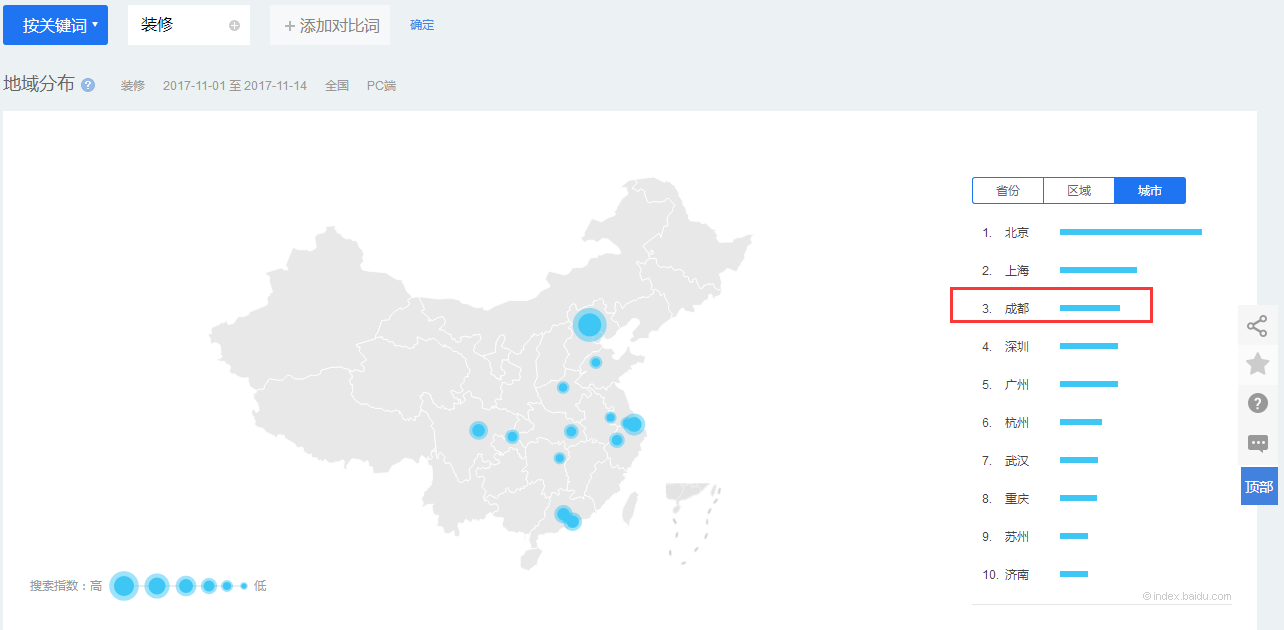Switch to the 区域 tab
Viewport: 1284px width, 630px height.
(x=1079, y=190)
